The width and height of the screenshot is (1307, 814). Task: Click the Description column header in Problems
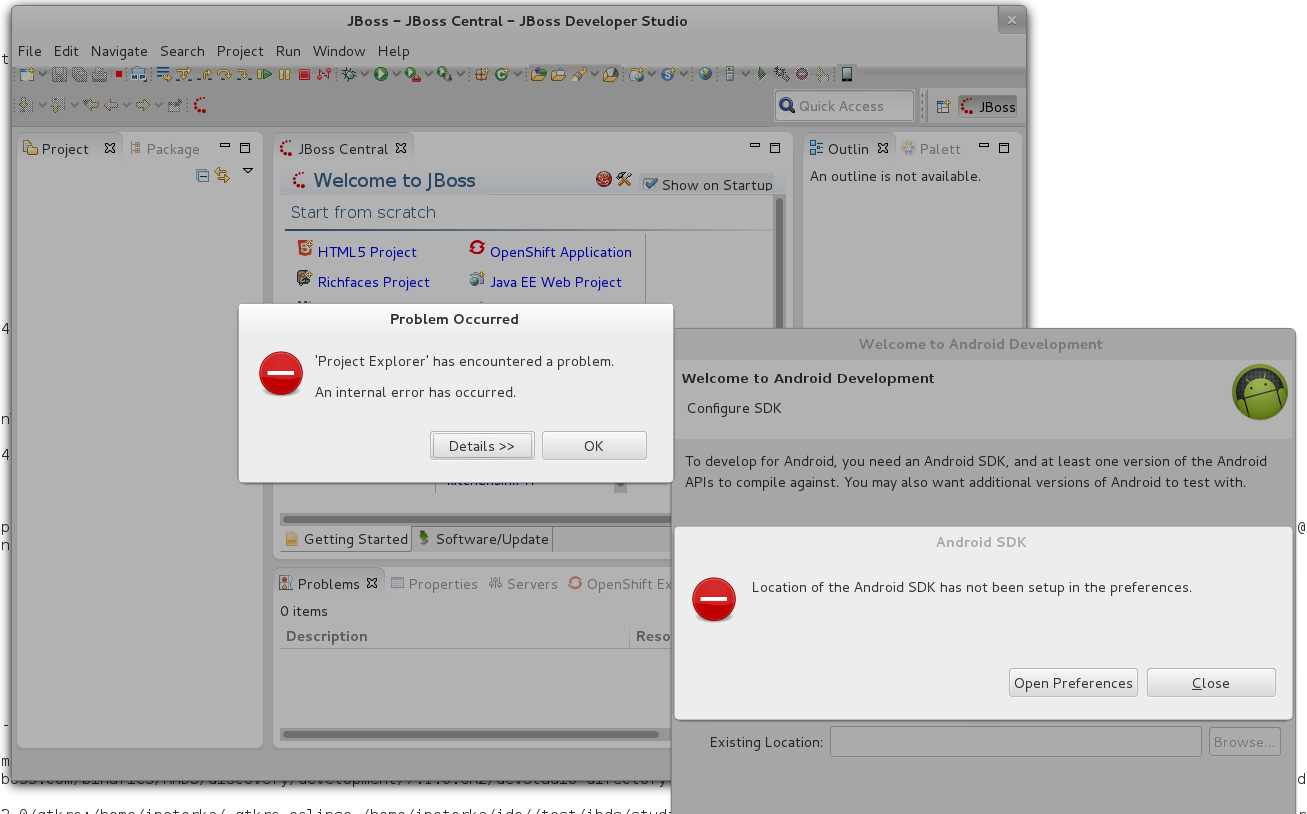pyautogui.click(x=327, y=636)
